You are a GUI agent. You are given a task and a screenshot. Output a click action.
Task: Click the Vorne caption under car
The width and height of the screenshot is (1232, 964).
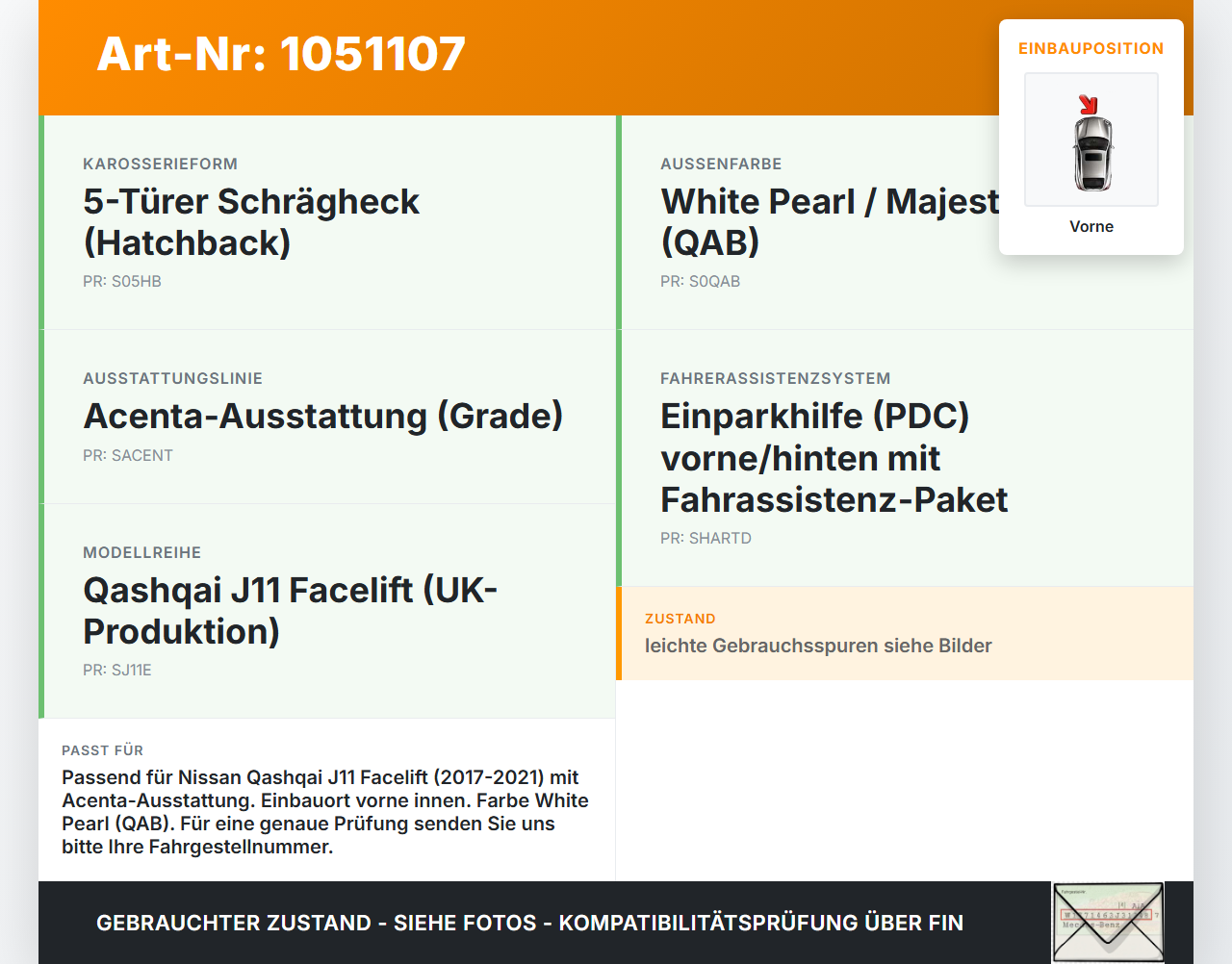(x=1091, y=226)
